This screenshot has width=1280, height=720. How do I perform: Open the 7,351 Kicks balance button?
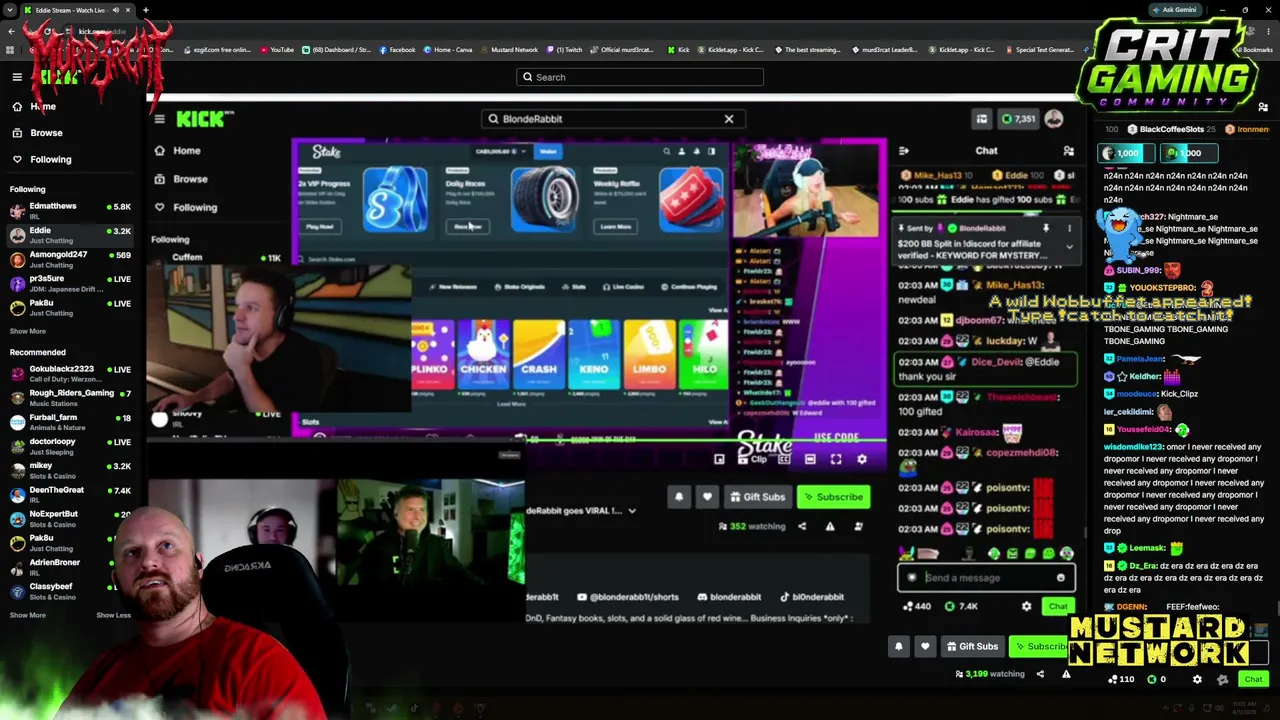pos(1020,119)
